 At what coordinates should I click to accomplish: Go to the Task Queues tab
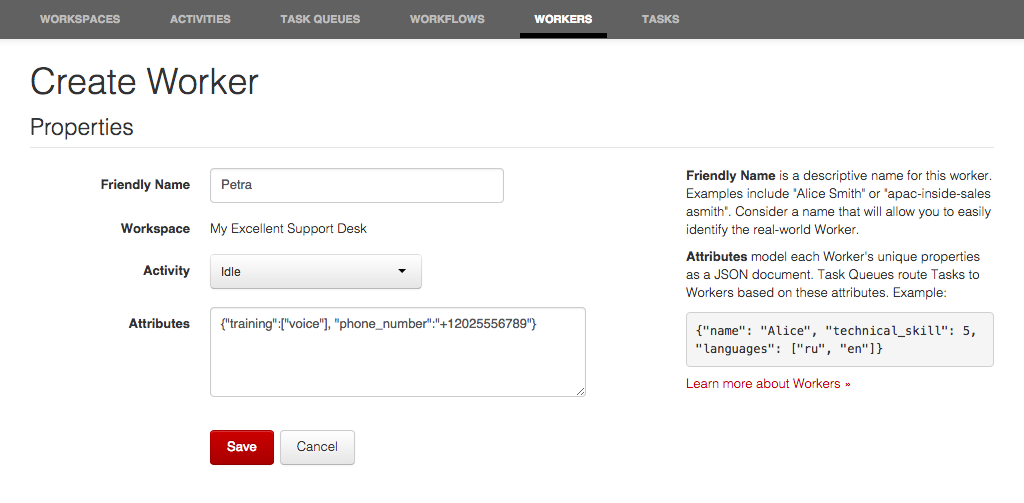click(320, 19)
